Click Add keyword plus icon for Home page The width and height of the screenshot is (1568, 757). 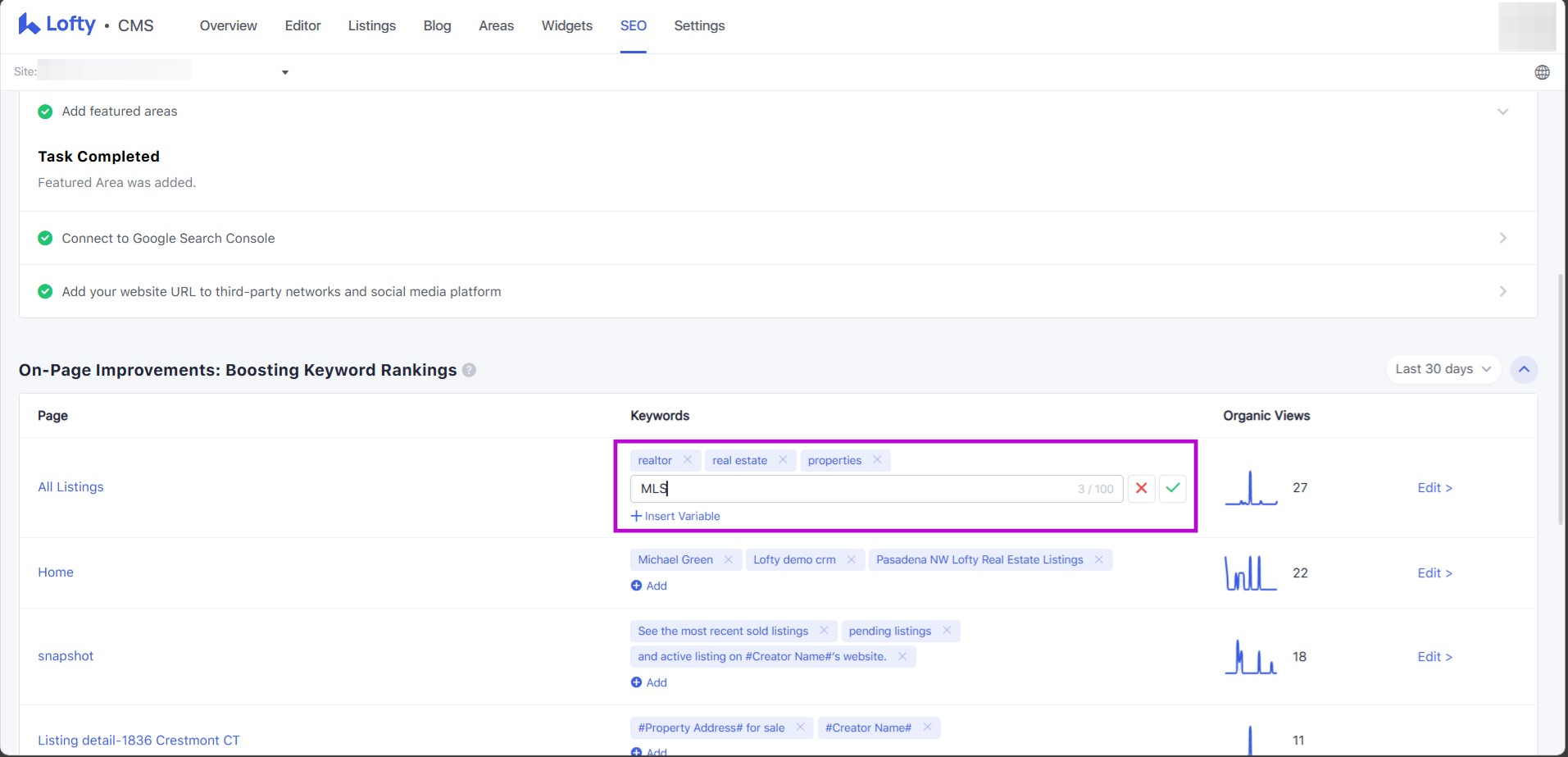(x=637, y=586)
